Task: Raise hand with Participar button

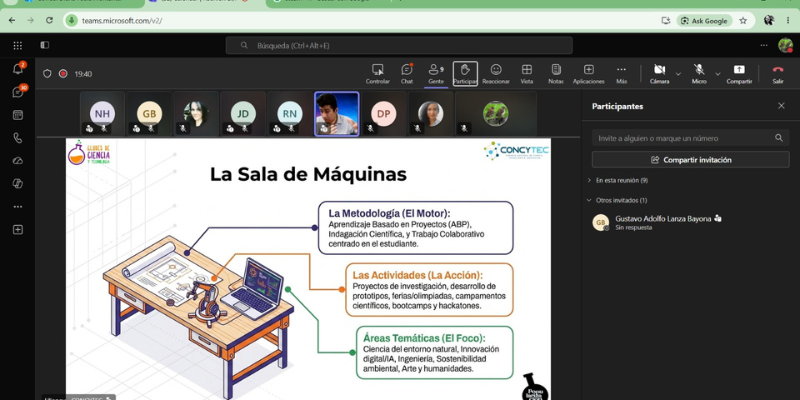Action: [x=465, y=74]
